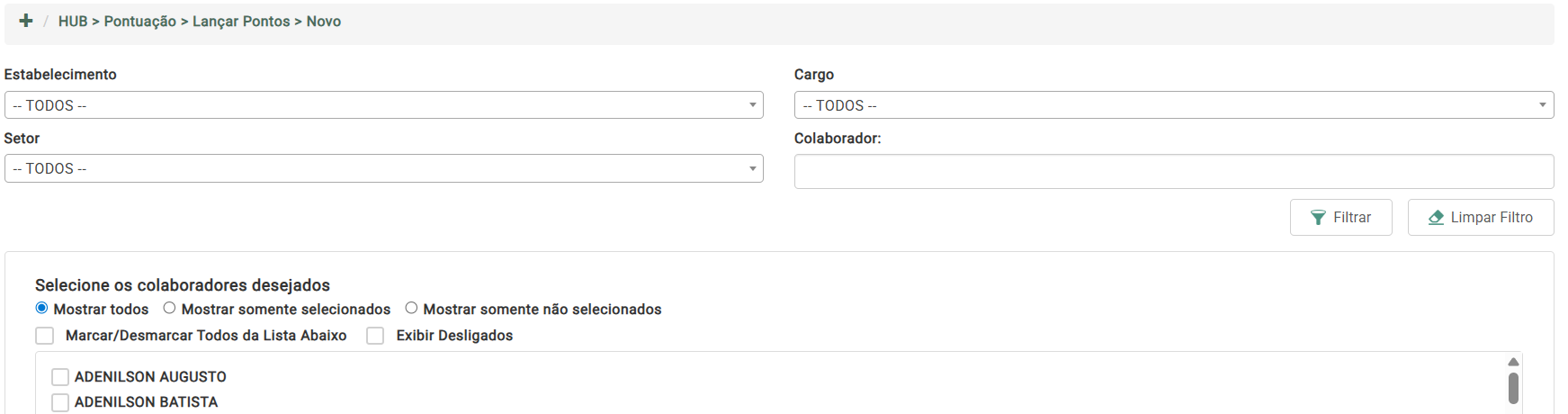Select the Mostrar todos radio option
Viewport: 1568px width, 414px height.
tap(41, 308)
